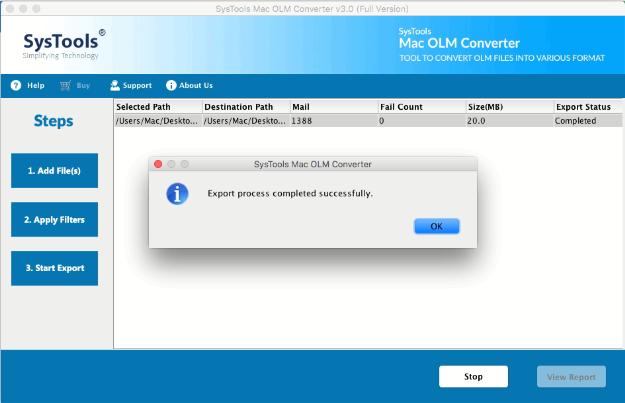Click the Export Status column header

[588, 107]
